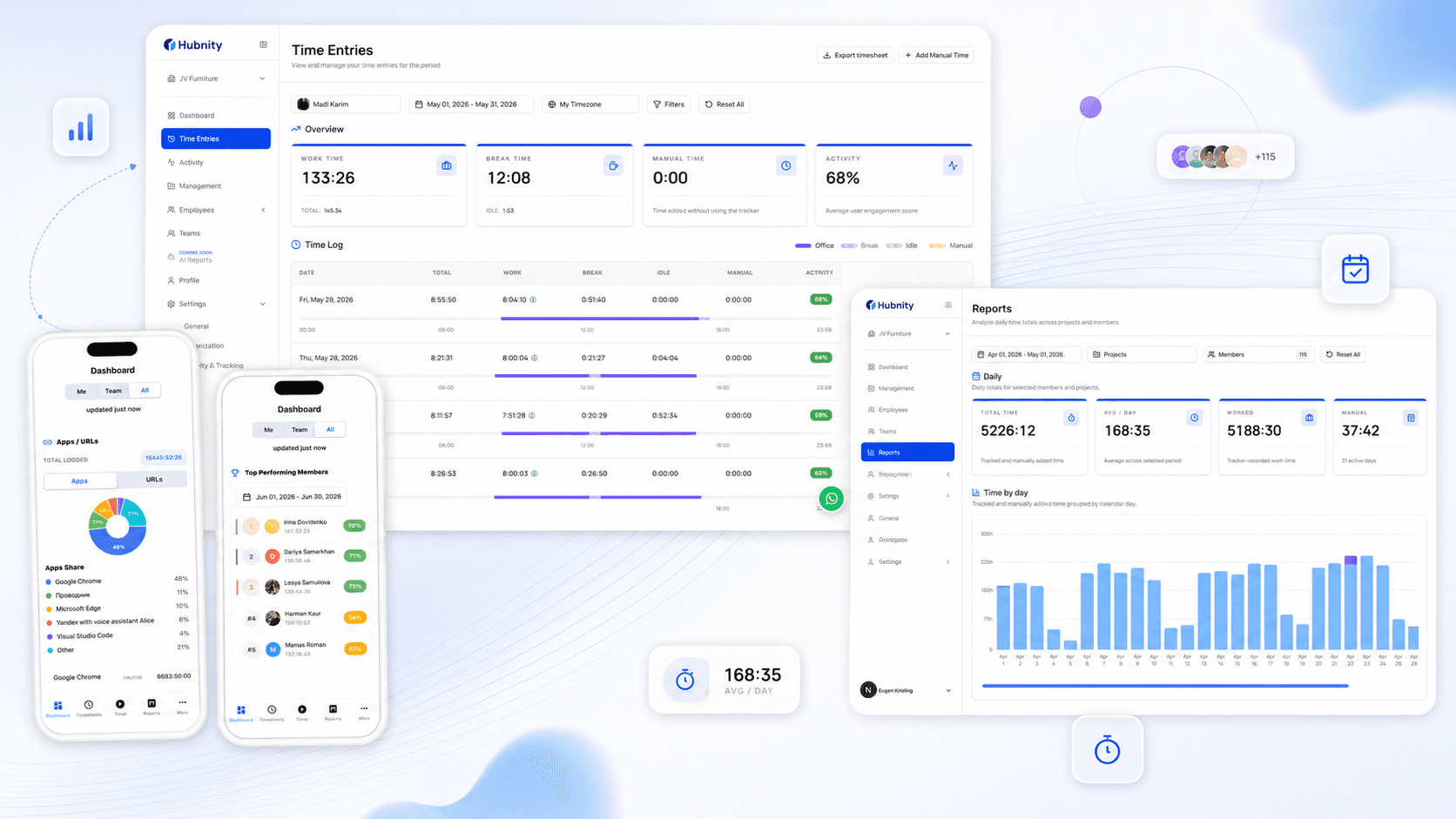Select Team on the Apps/URLs phone dashboard
Viewport: 1456px width, 819px height.
tap(113, 391)
